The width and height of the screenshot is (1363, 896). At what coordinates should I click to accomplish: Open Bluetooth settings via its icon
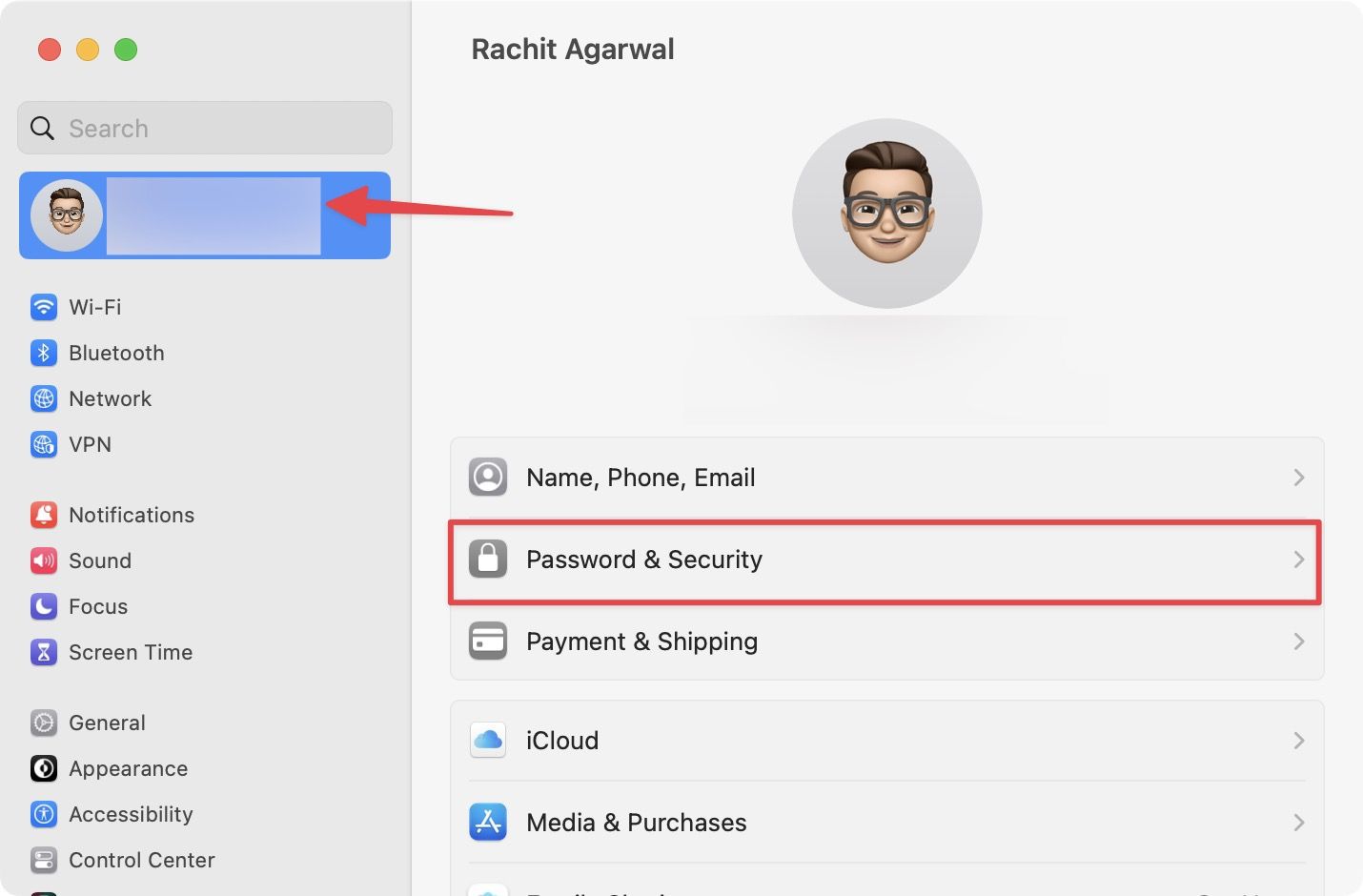tap(44, 353)
